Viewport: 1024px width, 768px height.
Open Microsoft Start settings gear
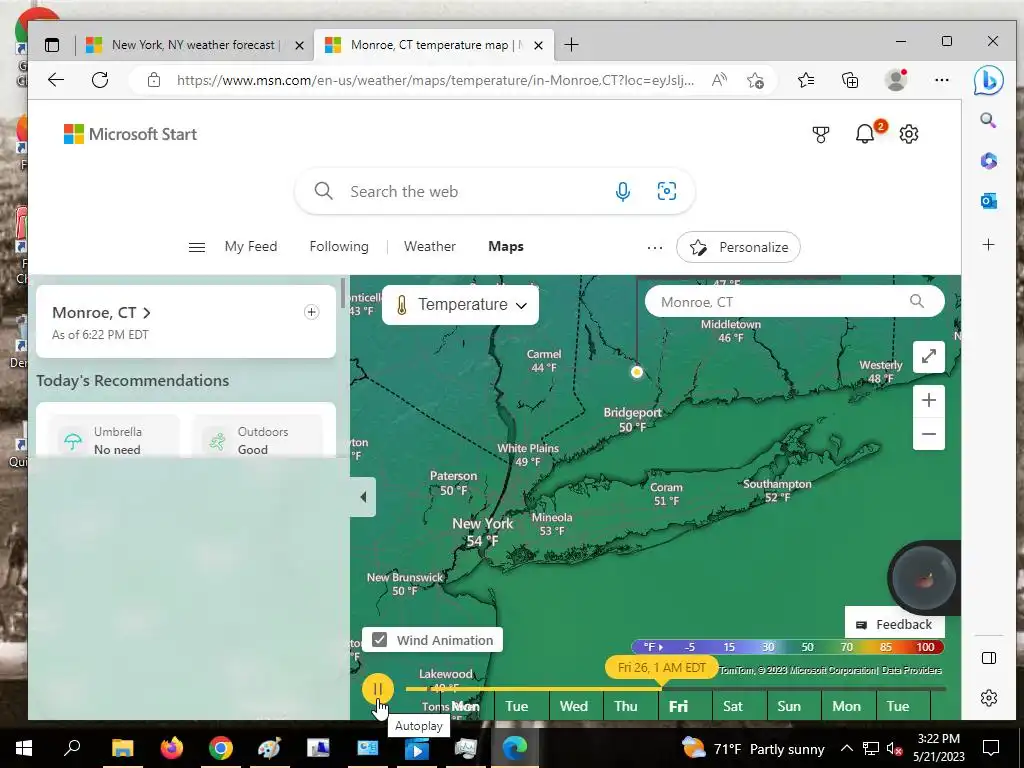[x=909, y=134]
